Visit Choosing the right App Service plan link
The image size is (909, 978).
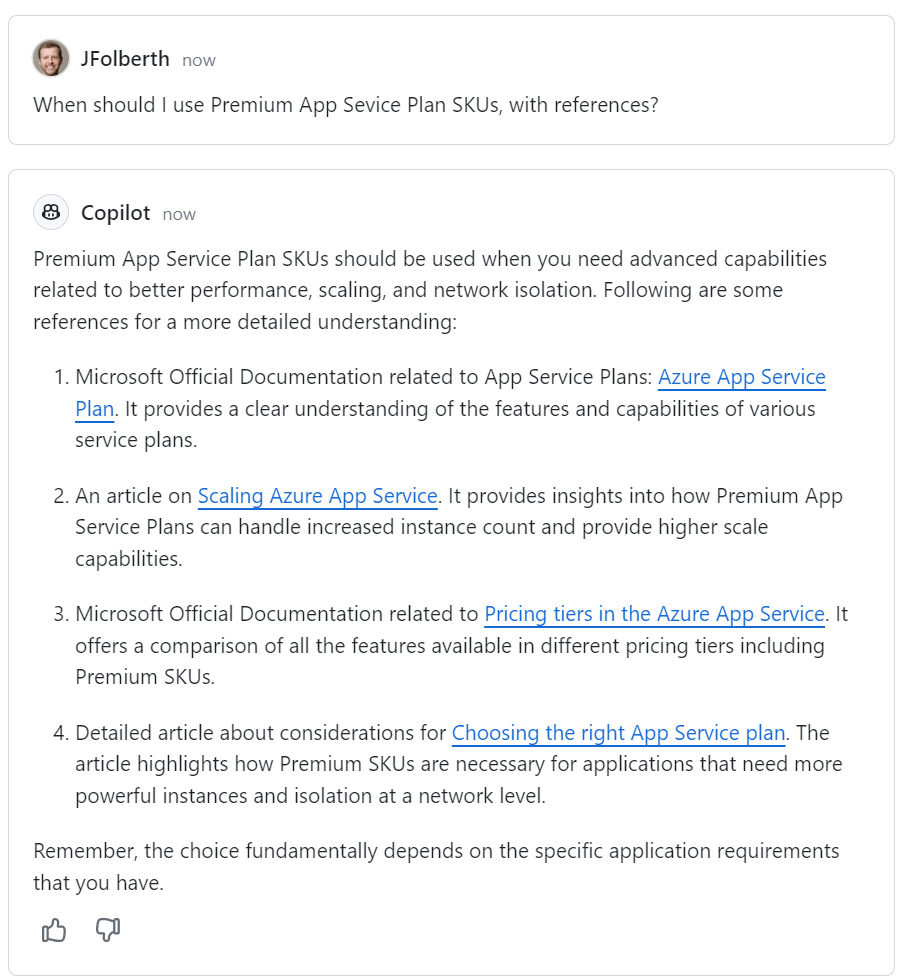pos(618,733)
